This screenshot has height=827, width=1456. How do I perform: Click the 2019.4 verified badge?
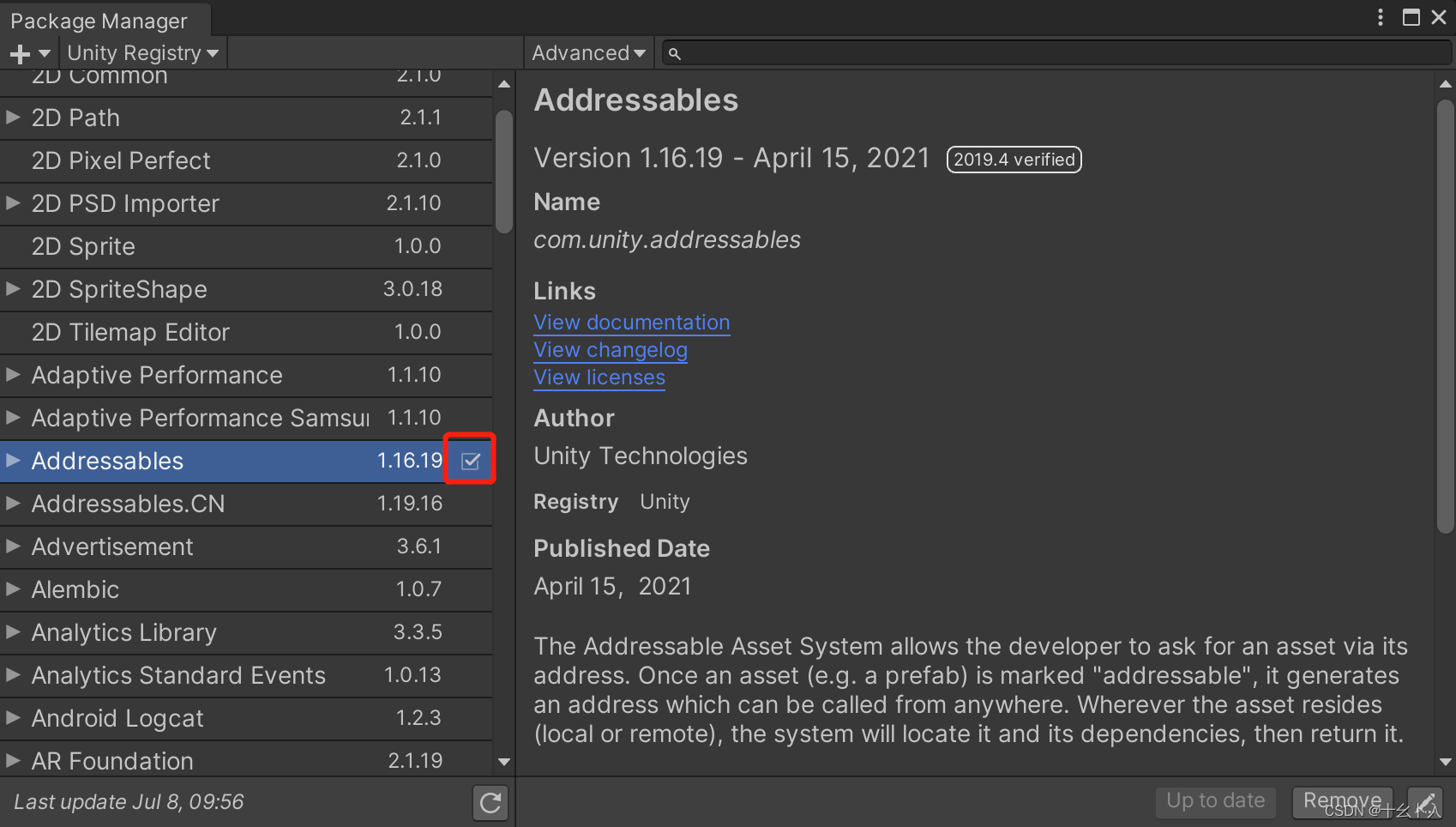1014,160
